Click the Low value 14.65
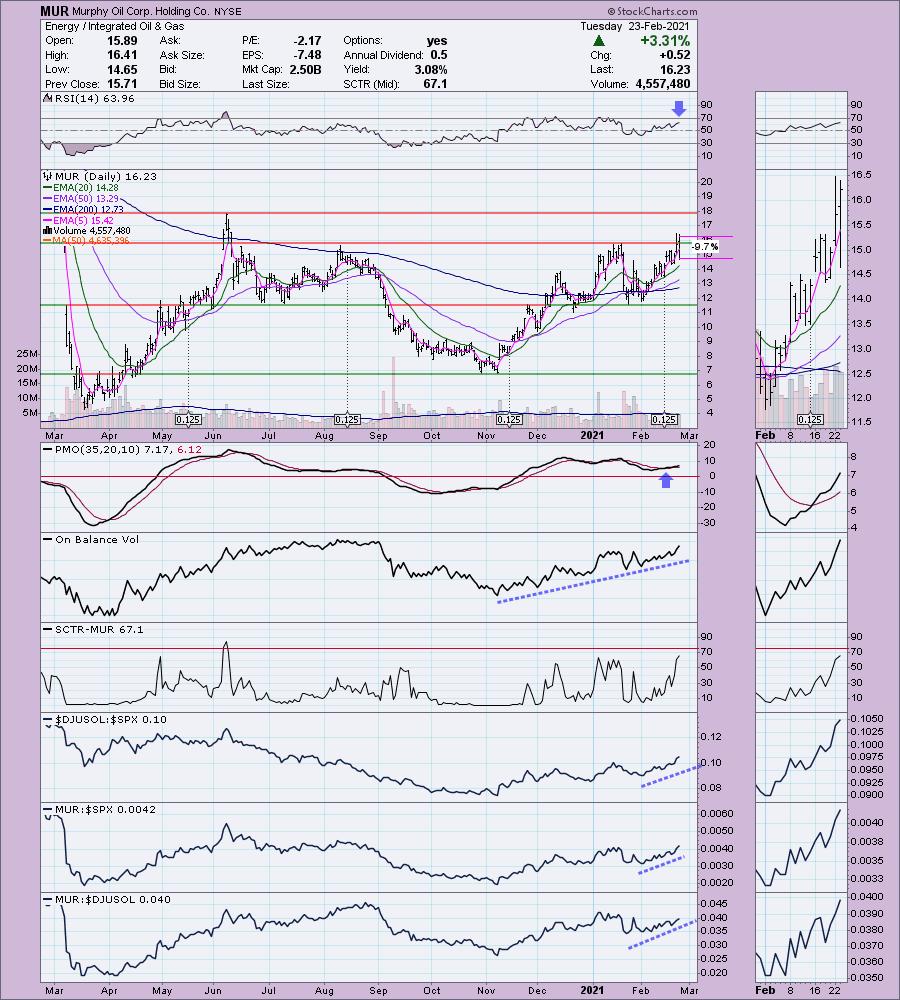 point(122,70)
